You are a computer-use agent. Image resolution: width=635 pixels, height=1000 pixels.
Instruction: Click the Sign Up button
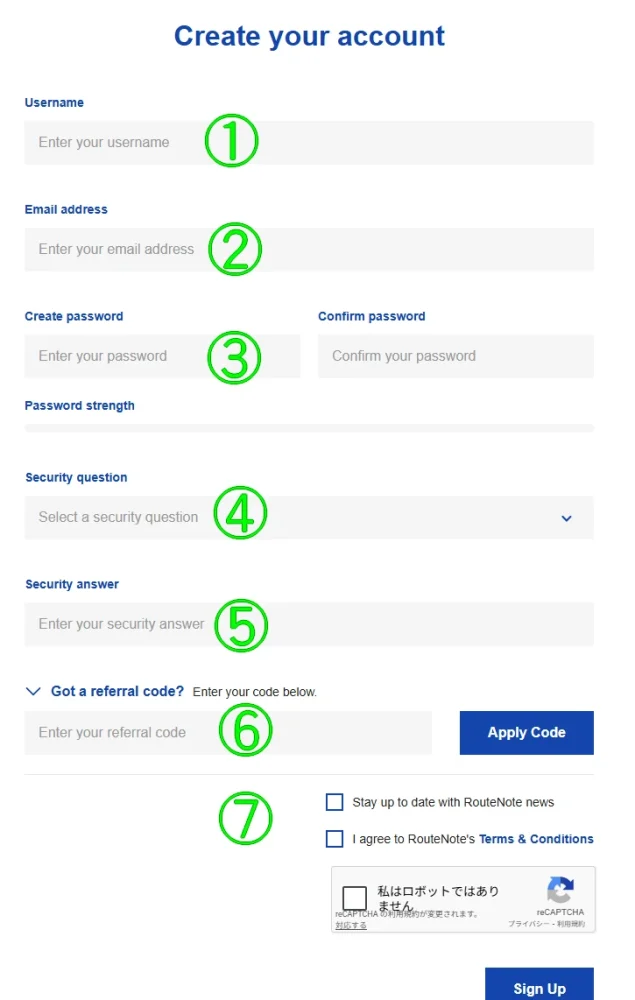tap(539, 987)
